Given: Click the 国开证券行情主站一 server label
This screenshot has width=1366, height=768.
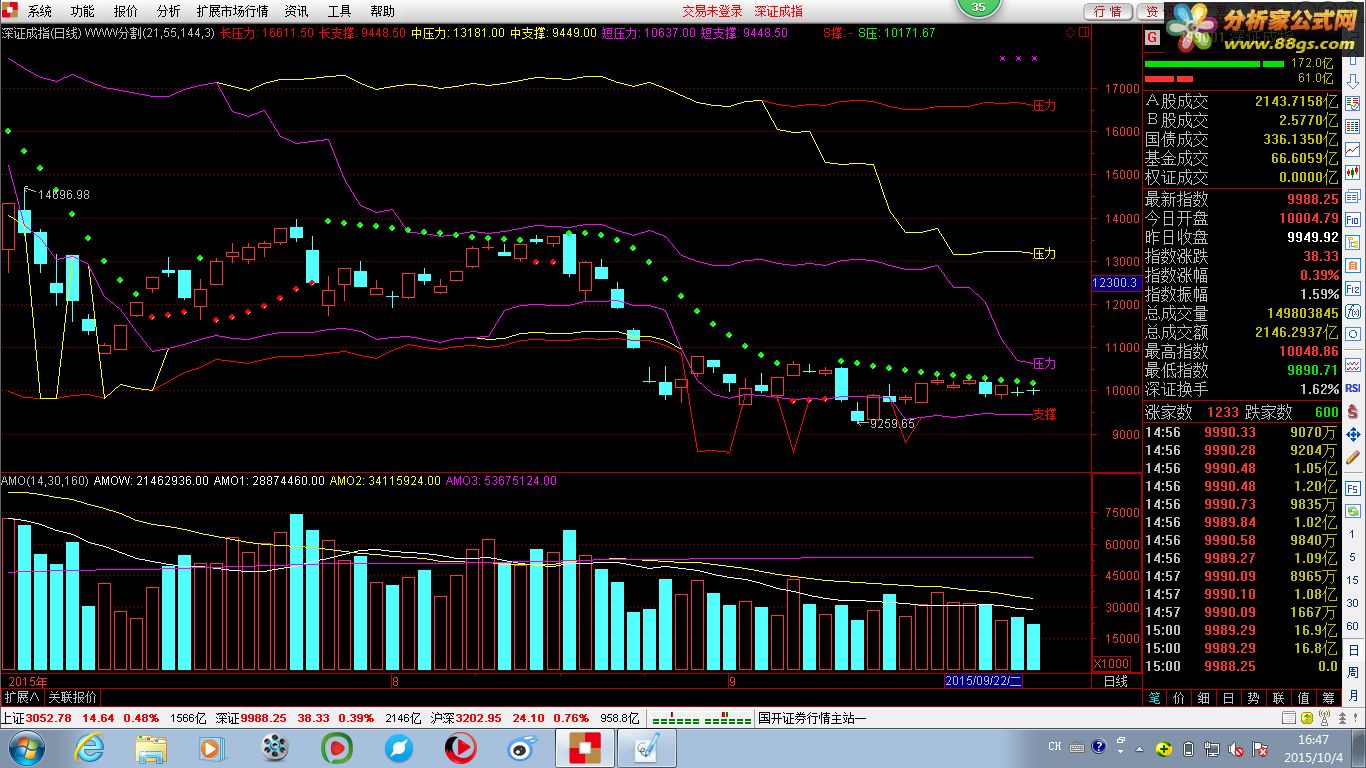Looking at the screenshot, I should click(812, 718).
